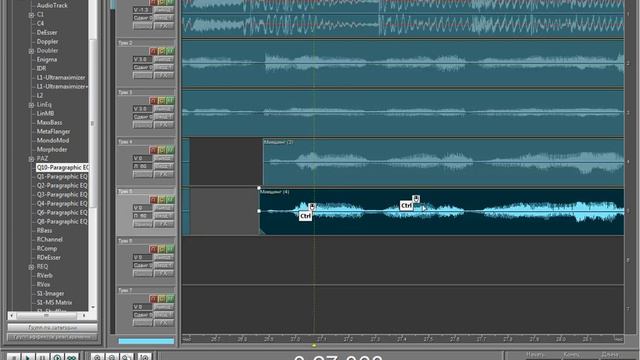Screen dimensions: 640x360
Task: Click yellow playhead marker on time ruler
Action: pos(314,345)
